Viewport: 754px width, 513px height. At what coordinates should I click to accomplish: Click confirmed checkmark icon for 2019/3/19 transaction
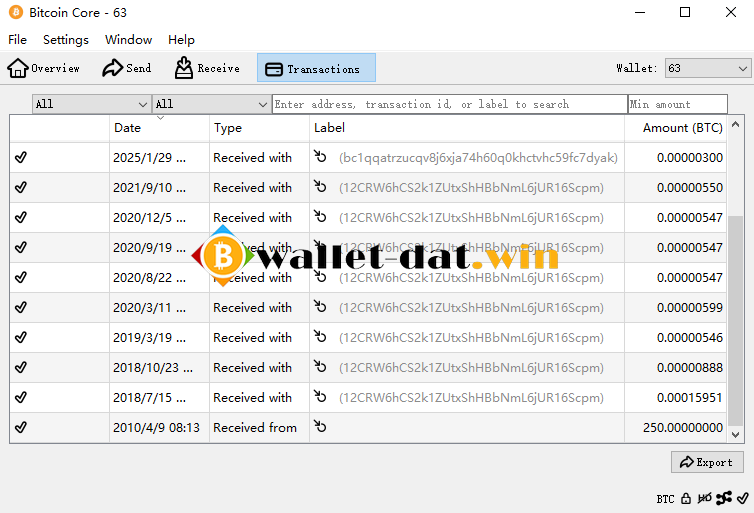point(21,337)
